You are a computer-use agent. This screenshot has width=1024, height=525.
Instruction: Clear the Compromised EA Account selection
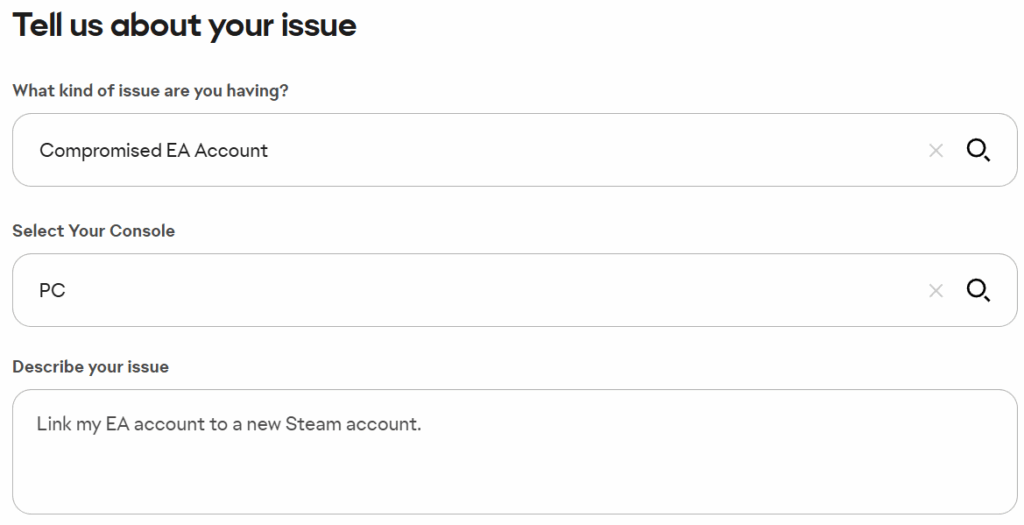point(936,151)
